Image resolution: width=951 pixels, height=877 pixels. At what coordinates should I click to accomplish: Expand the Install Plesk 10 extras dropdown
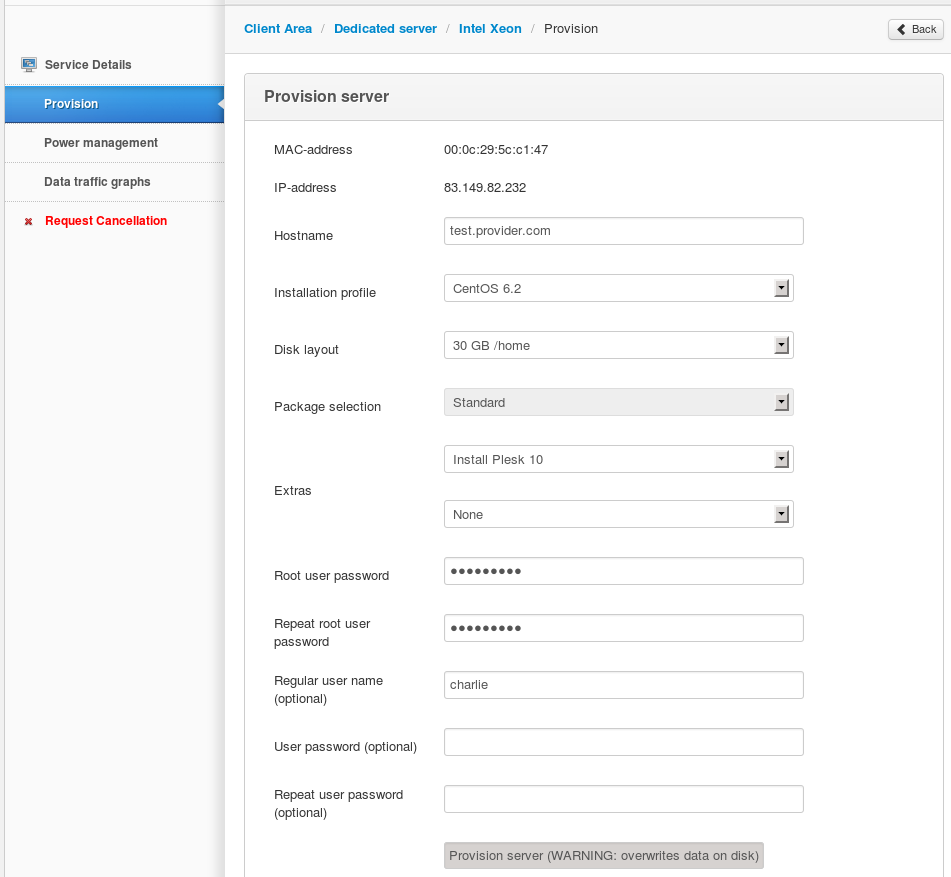619,459
